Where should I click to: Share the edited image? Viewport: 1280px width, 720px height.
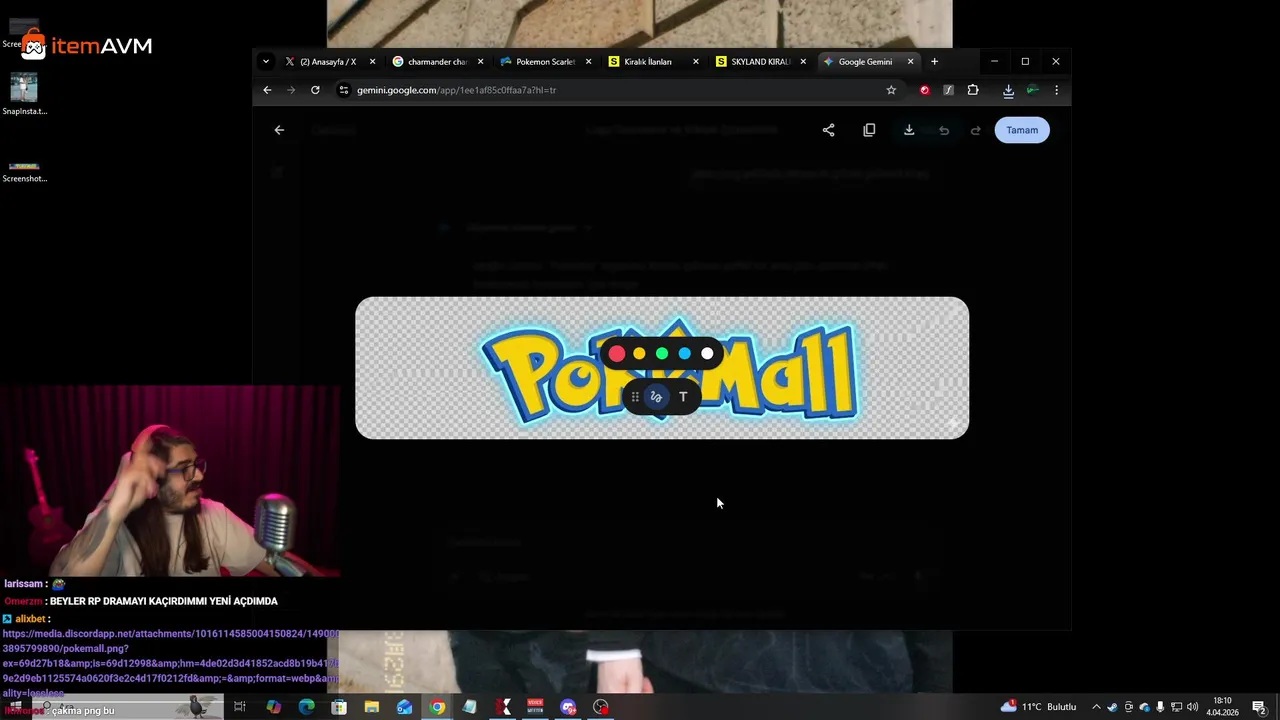tap(828, 130)
